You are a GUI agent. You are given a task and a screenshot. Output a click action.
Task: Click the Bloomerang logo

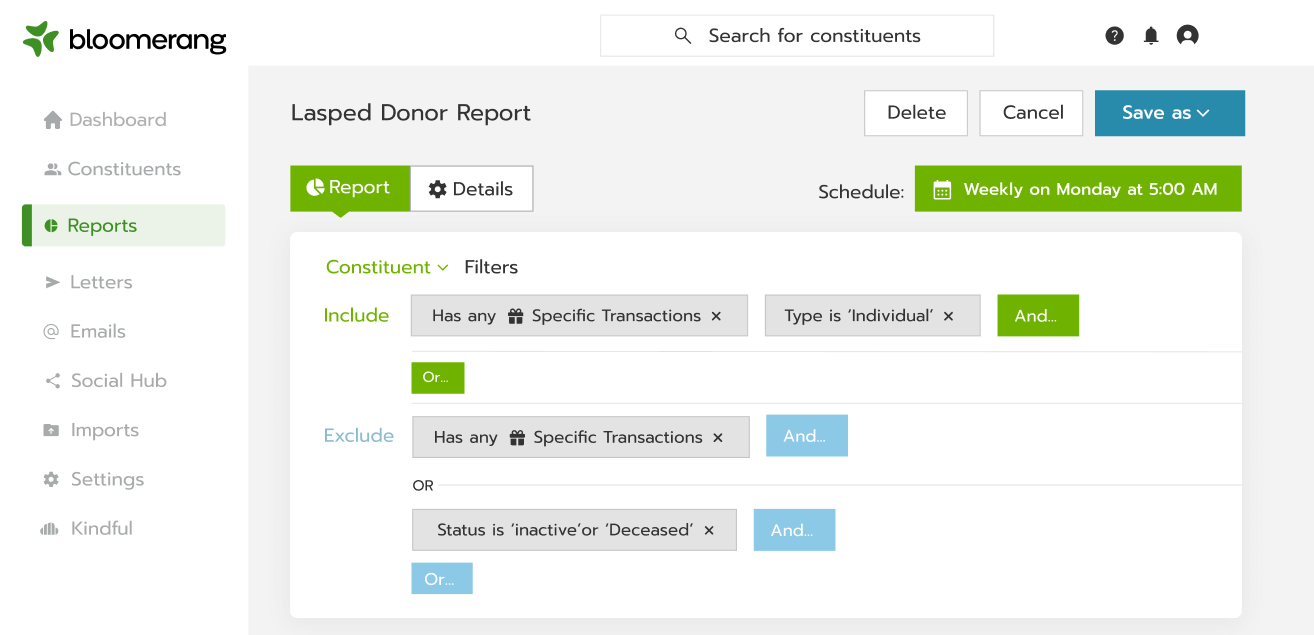click(x=125, y=39)
